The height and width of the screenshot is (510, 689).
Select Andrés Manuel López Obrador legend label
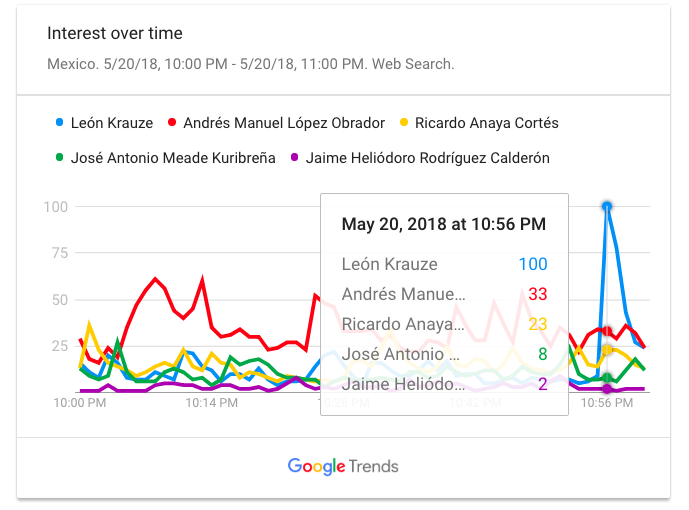point(285,123)
